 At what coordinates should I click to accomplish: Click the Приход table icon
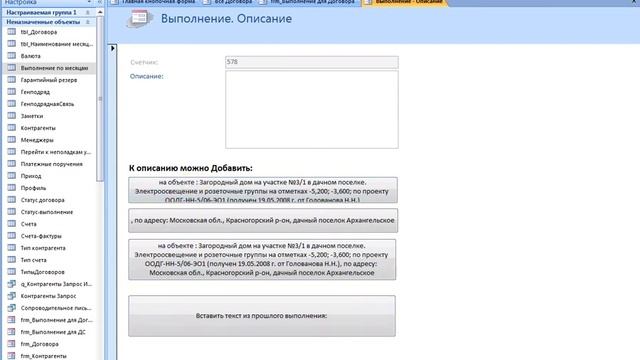pyautogui.click(x=12, y=176)
